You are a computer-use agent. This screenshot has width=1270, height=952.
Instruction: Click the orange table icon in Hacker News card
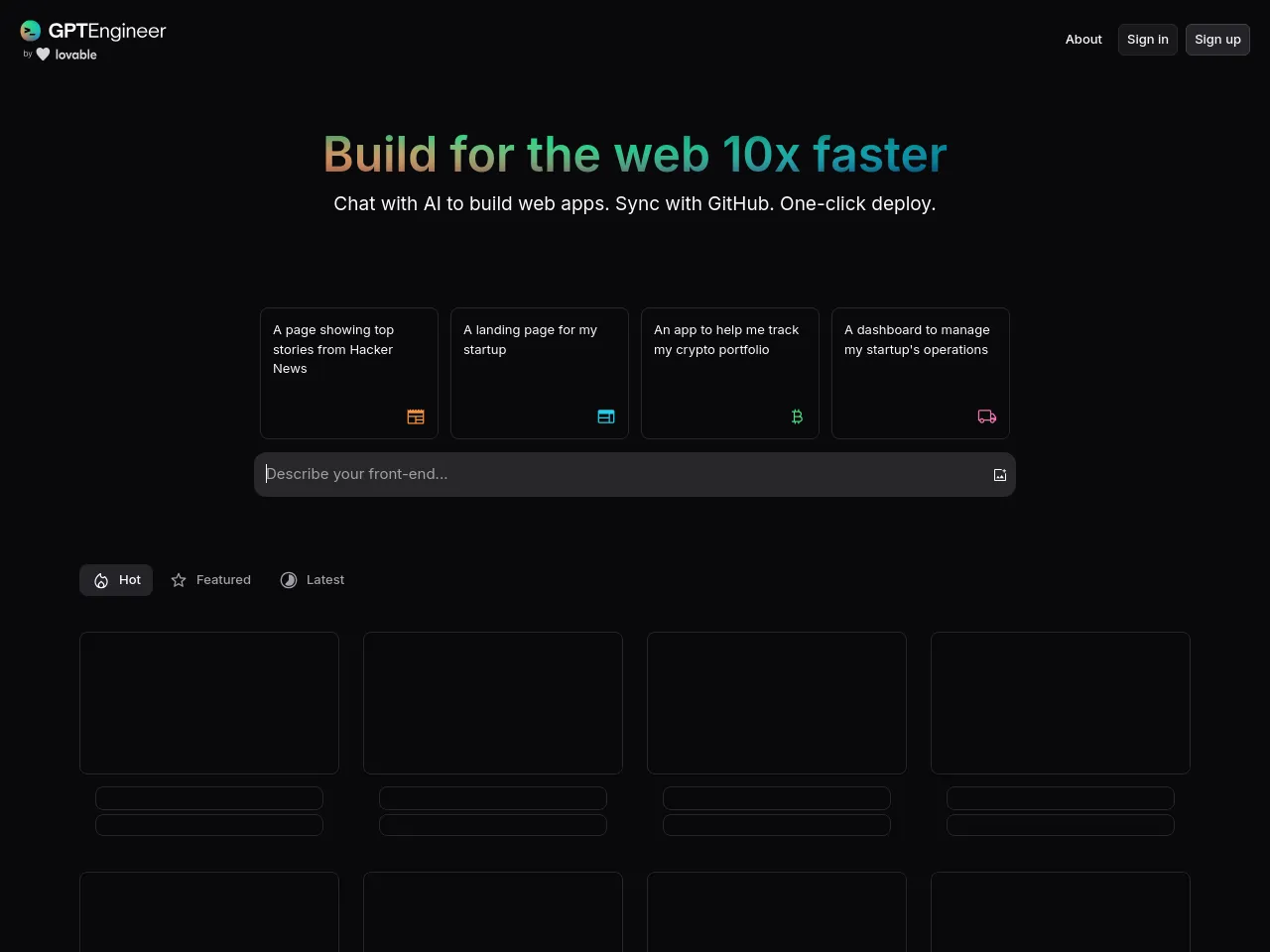pyautogui.click(x=416, y=417)
